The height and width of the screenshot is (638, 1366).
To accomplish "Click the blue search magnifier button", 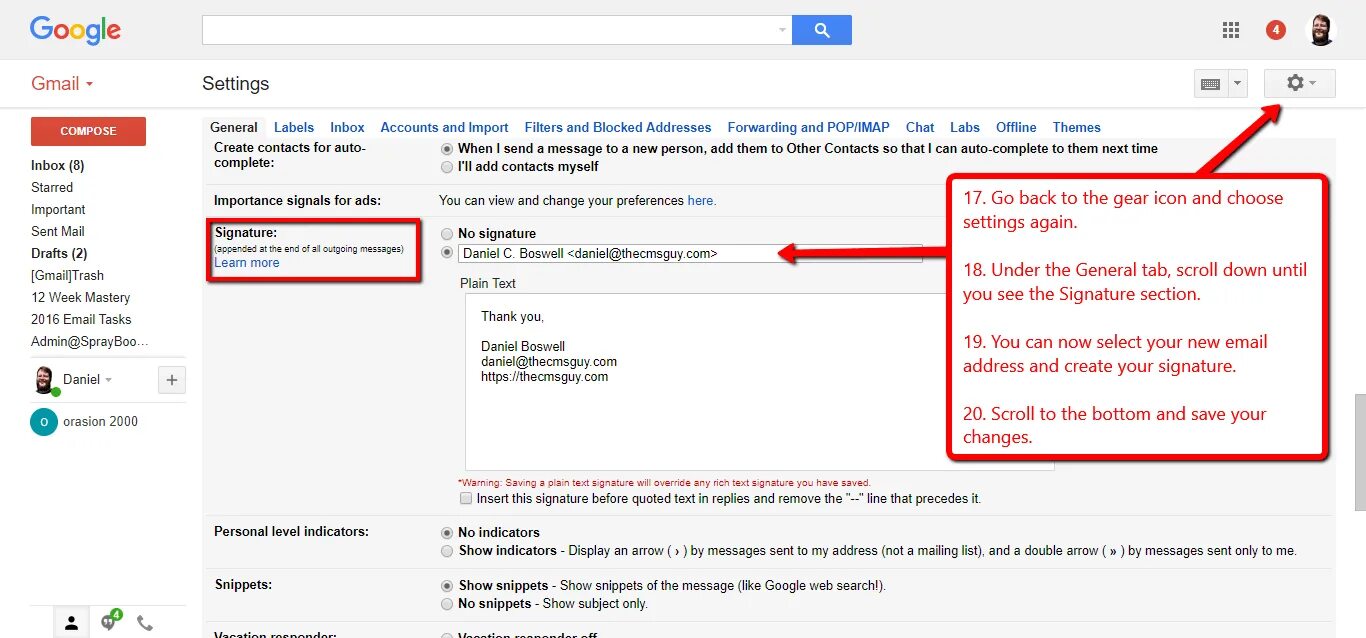I will click(822, 30).
